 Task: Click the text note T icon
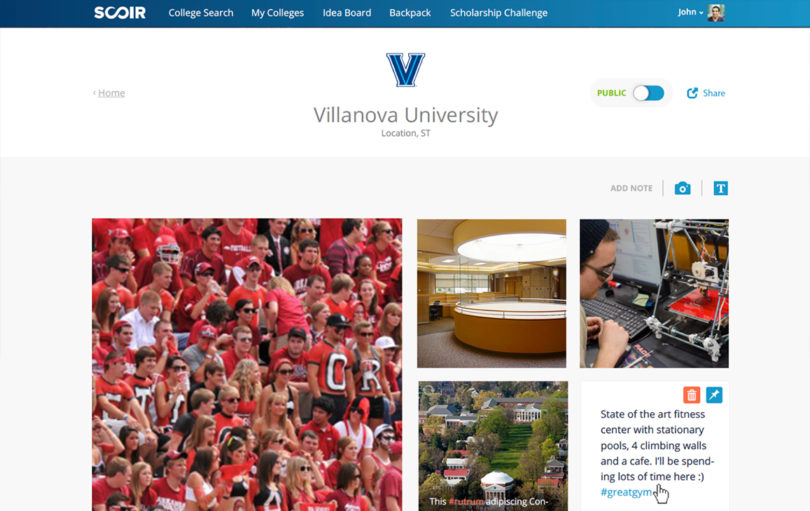click(721, 188)
